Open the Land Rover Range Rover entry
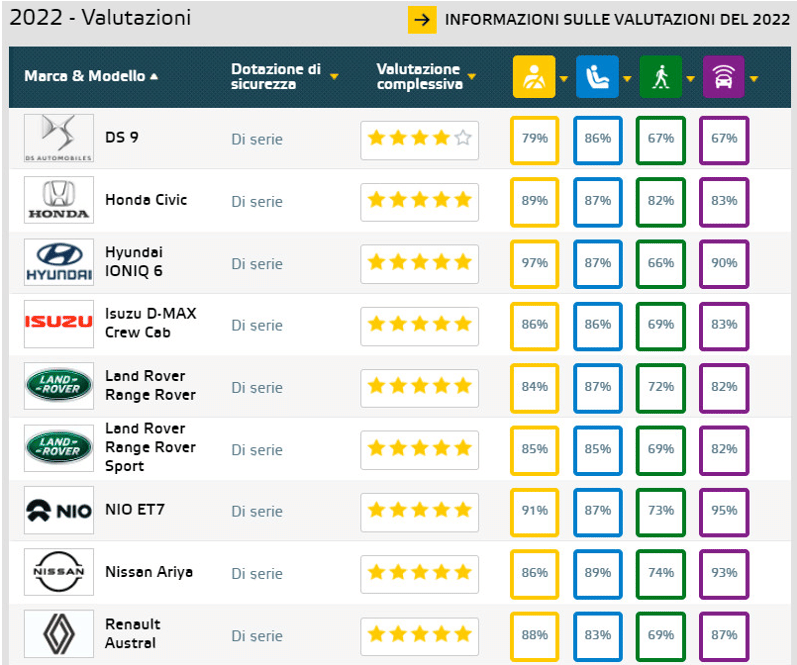The height and width of the screenshot is (665, 797). point(150,385)
